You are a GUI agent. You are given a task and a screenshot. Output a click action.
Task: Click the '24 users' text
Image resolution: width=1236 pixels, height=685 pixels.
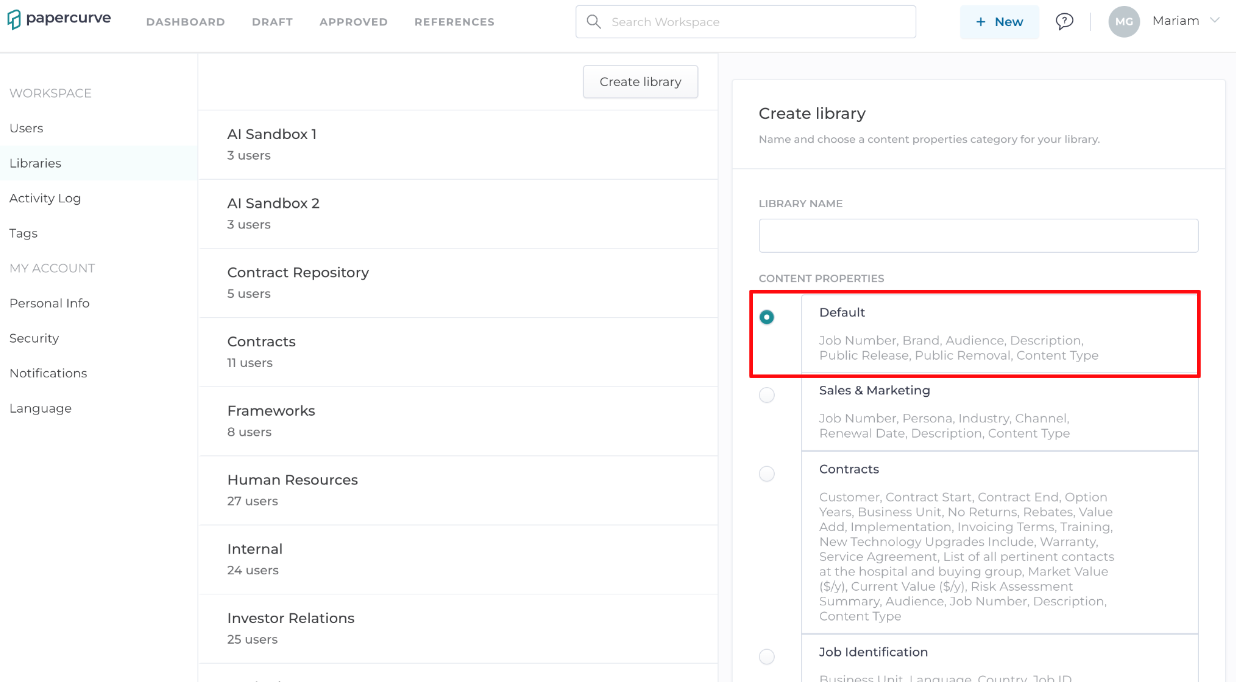point(253,570)
